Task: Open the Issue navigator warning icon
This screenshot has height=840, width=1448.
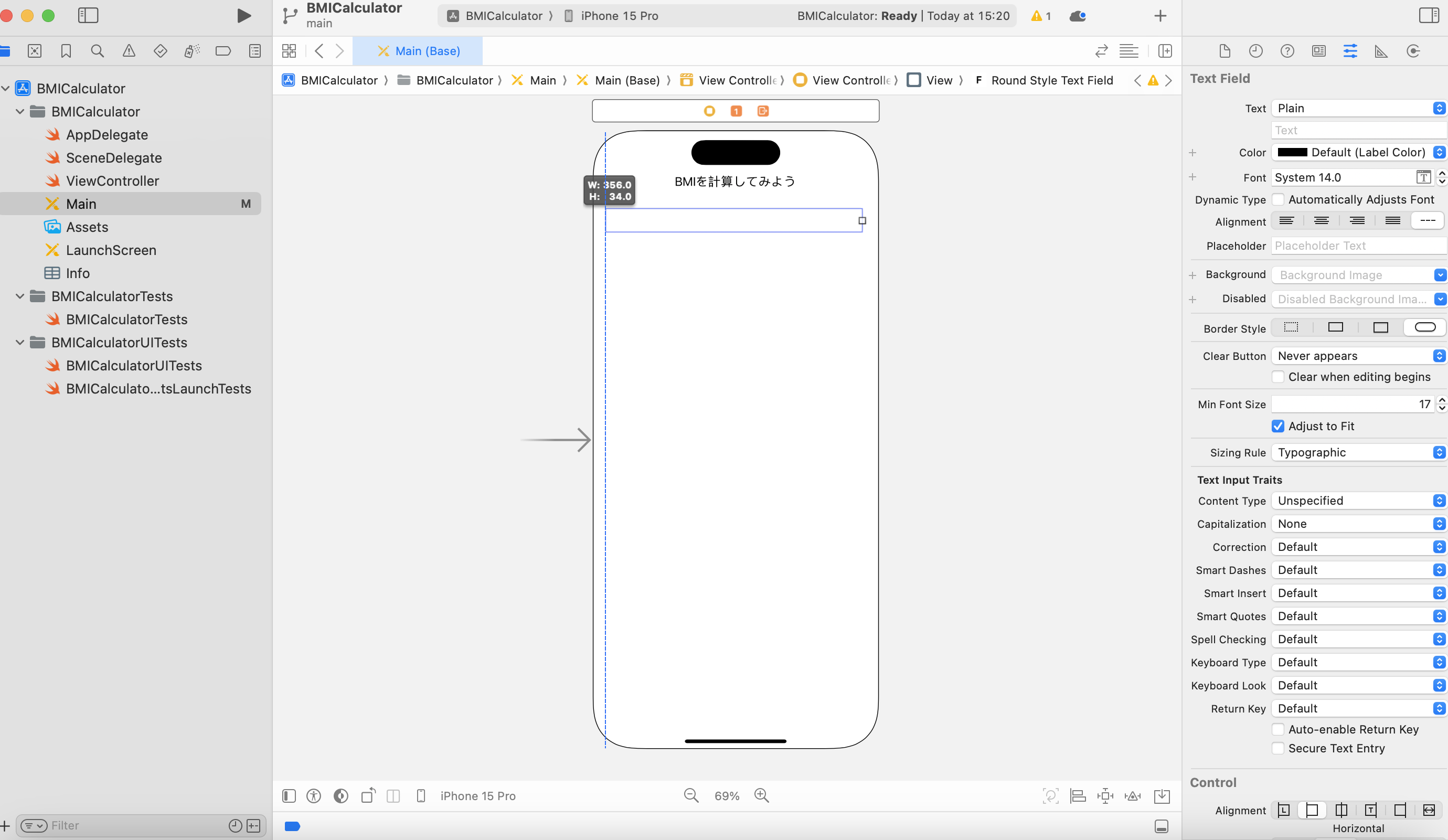Action: point(129,51)
